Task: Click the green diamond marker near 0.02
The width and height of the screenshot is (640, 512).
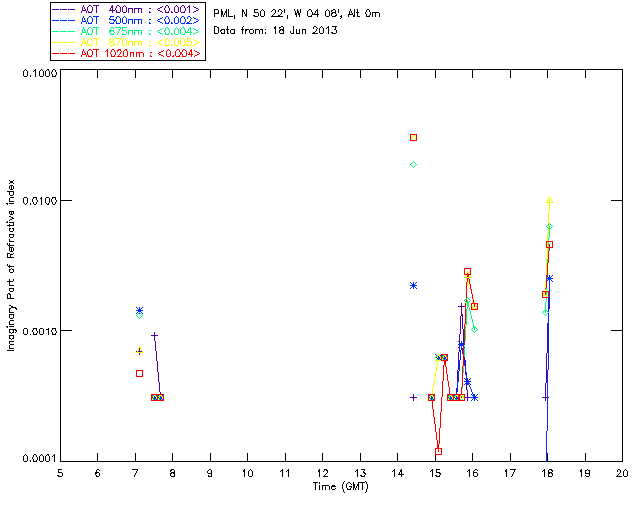Action: tap(413, 165)
